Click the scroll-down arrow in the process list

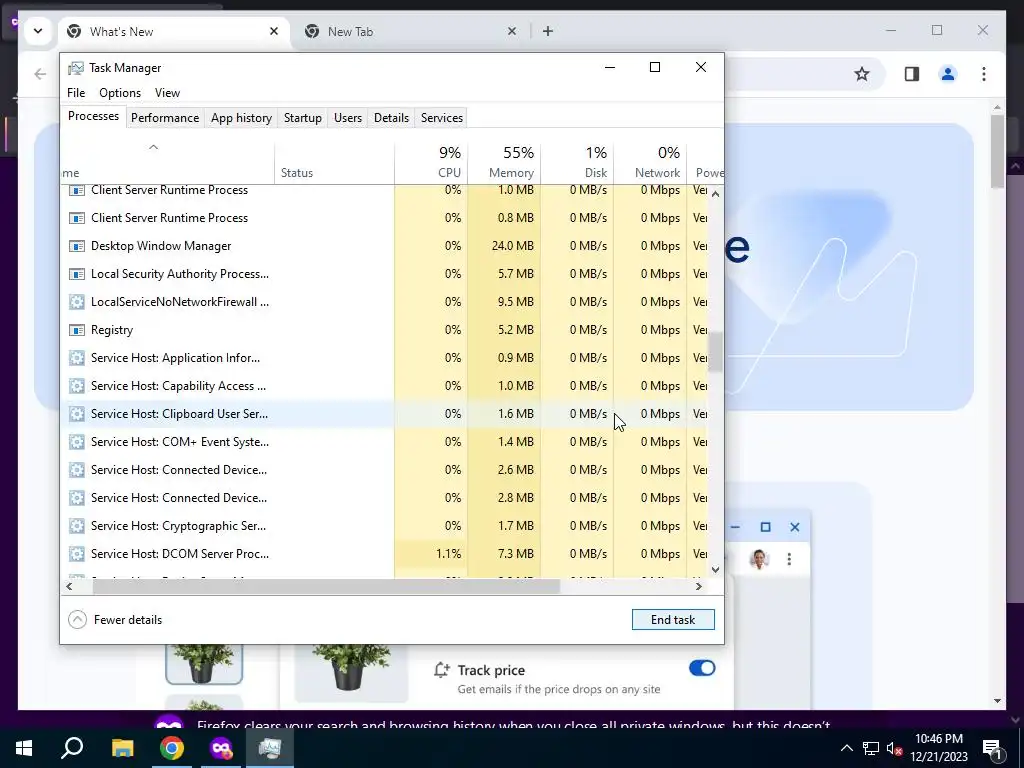(715, 569)
